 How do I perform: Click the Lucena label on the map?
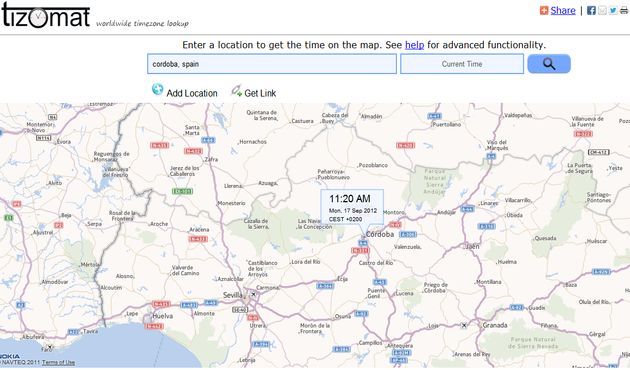pos(405,293)
